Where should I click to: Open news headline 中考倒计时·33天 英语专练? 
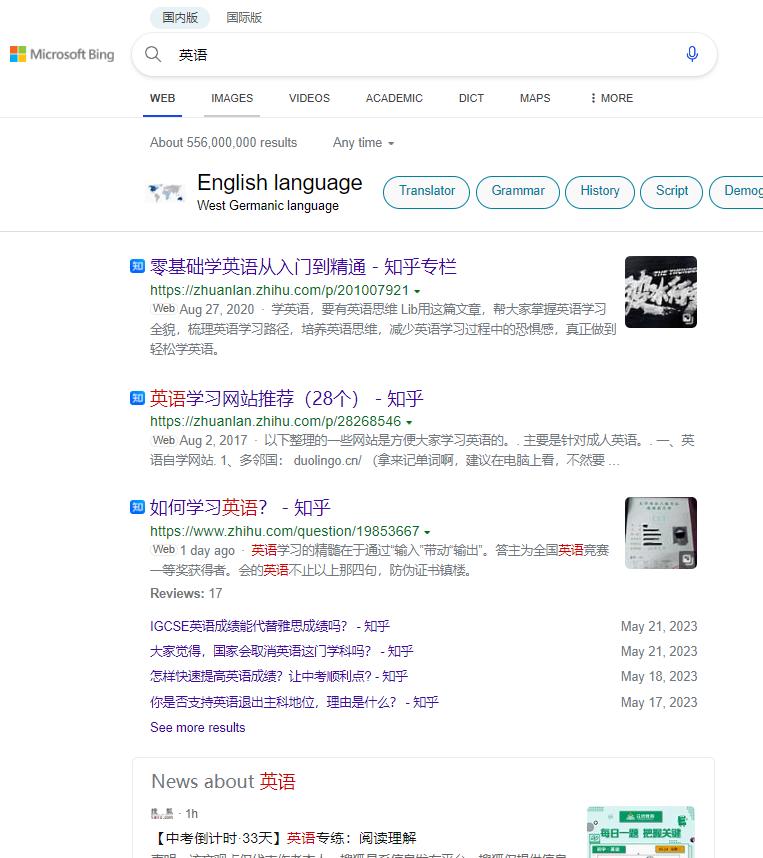284,838
